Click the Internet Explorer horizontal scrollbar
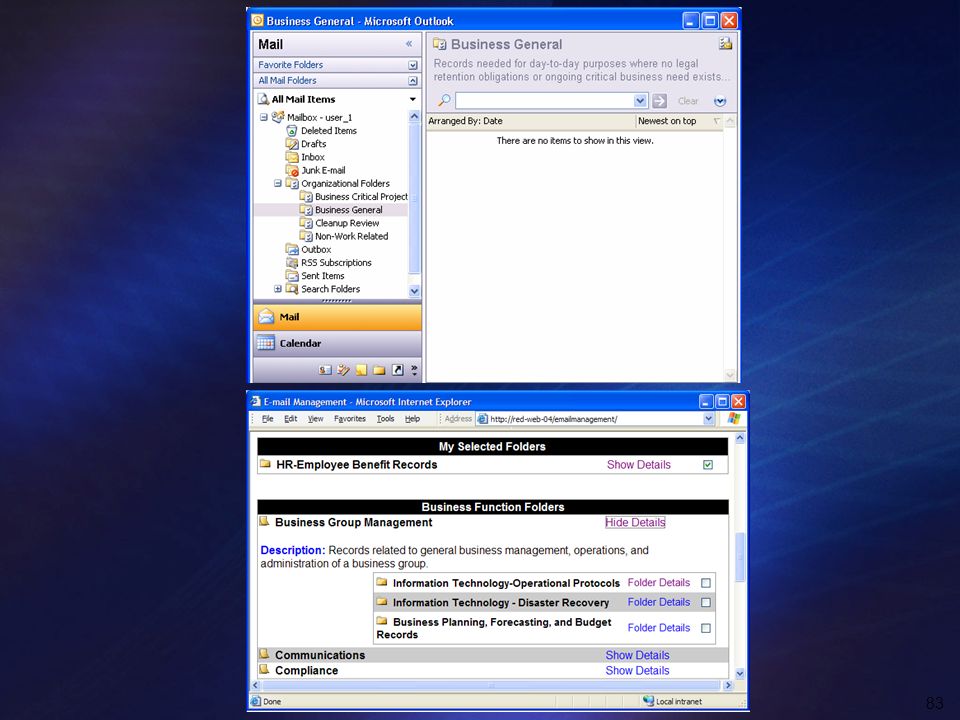The width and height of the screenshot is (960, 720). click(x=493, y=686)
